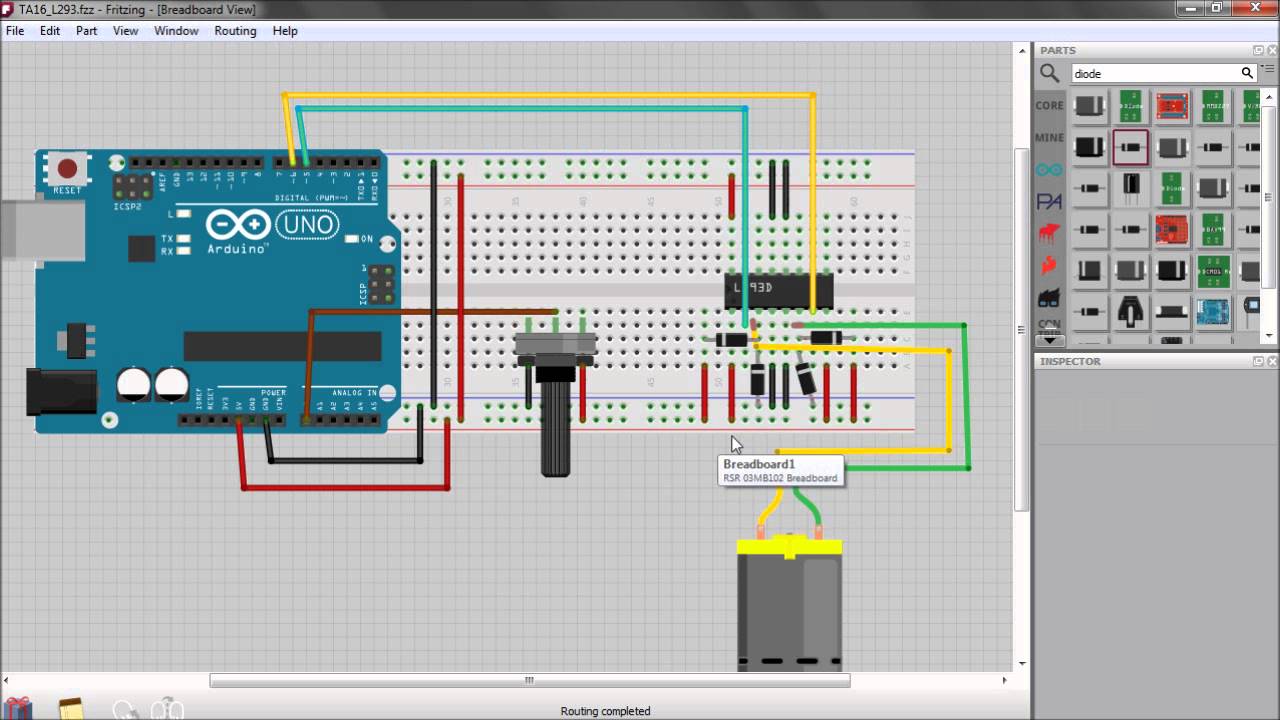Open the red bird logo parts bin
The width and height of the screenshot is (1280, 720).
point(1049,234)
